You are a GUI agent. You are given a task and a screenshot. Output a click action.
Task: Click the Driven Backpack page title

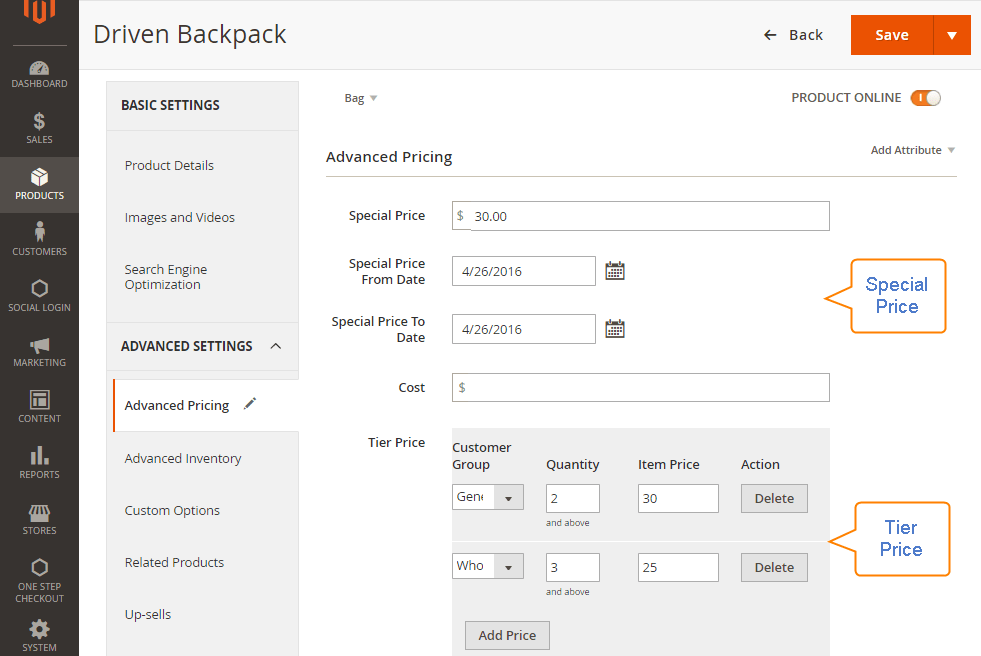(190, 34)
